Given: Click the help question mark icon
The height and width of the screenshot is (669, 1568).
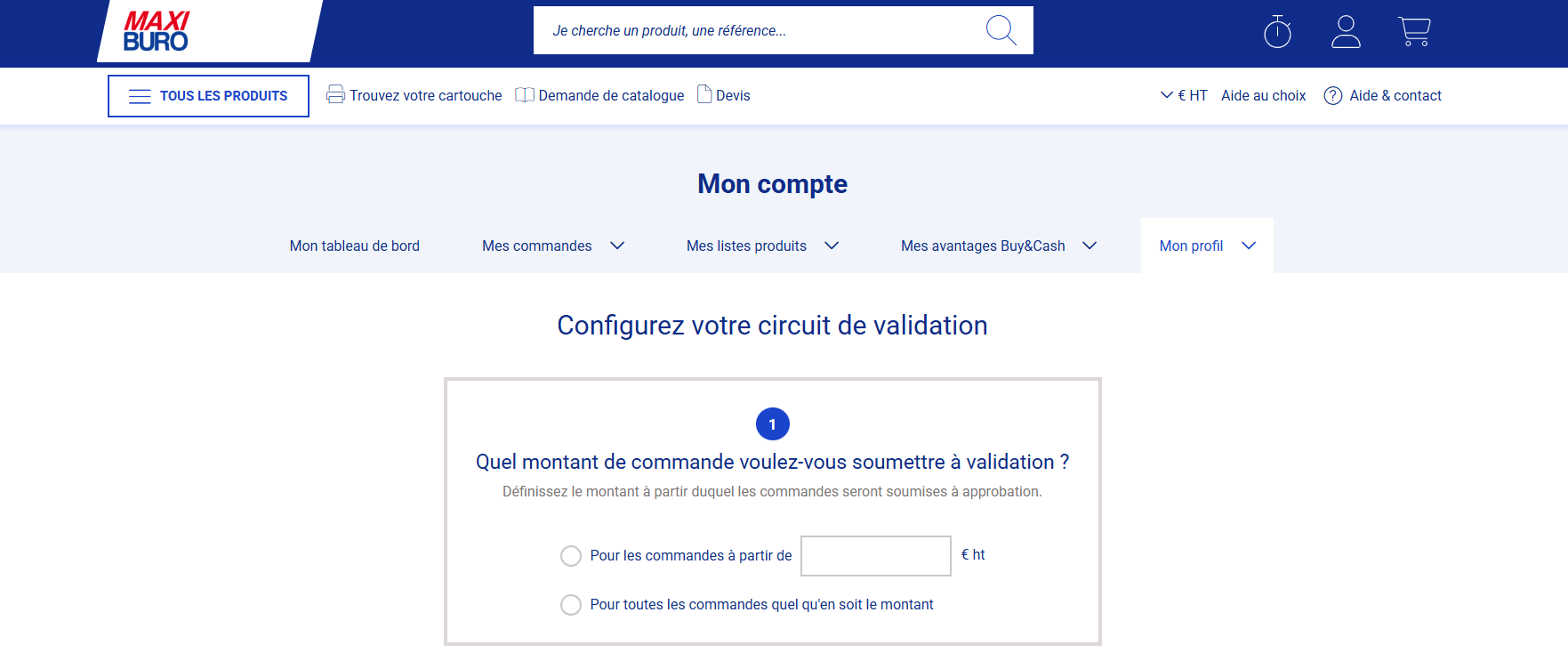Looking at the screenshot, I should point(1332,96).
